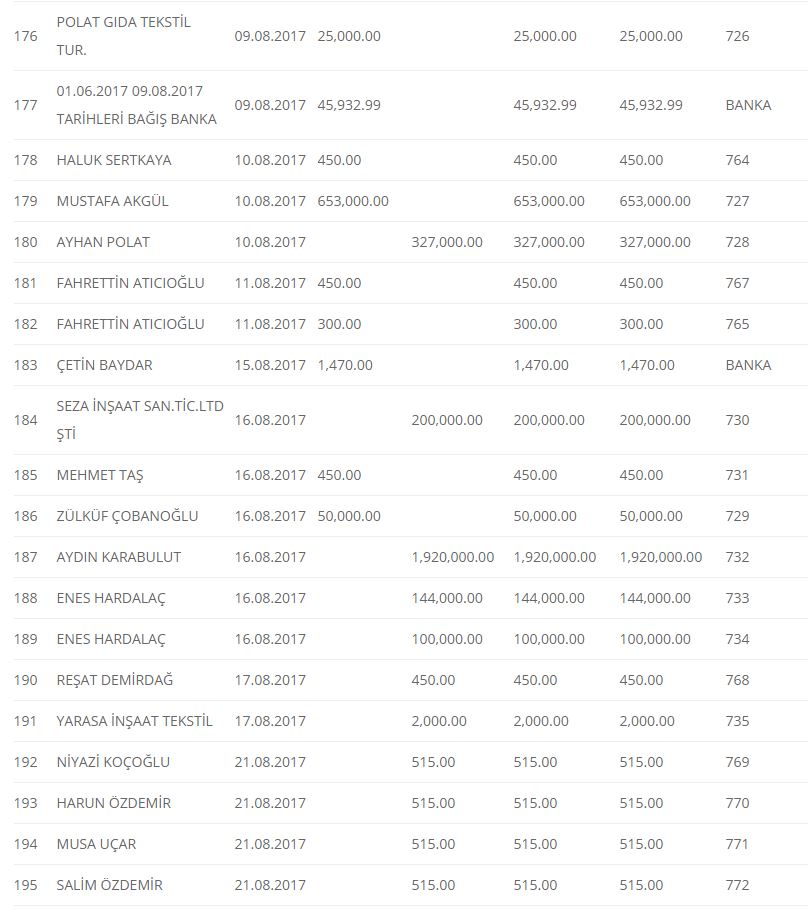Select SEZA İNŞAAT SAN.TİC.LTD ŞTİ entry
Image resolution: width=808 pixels, height=911 pixels.
pos(140,420)
